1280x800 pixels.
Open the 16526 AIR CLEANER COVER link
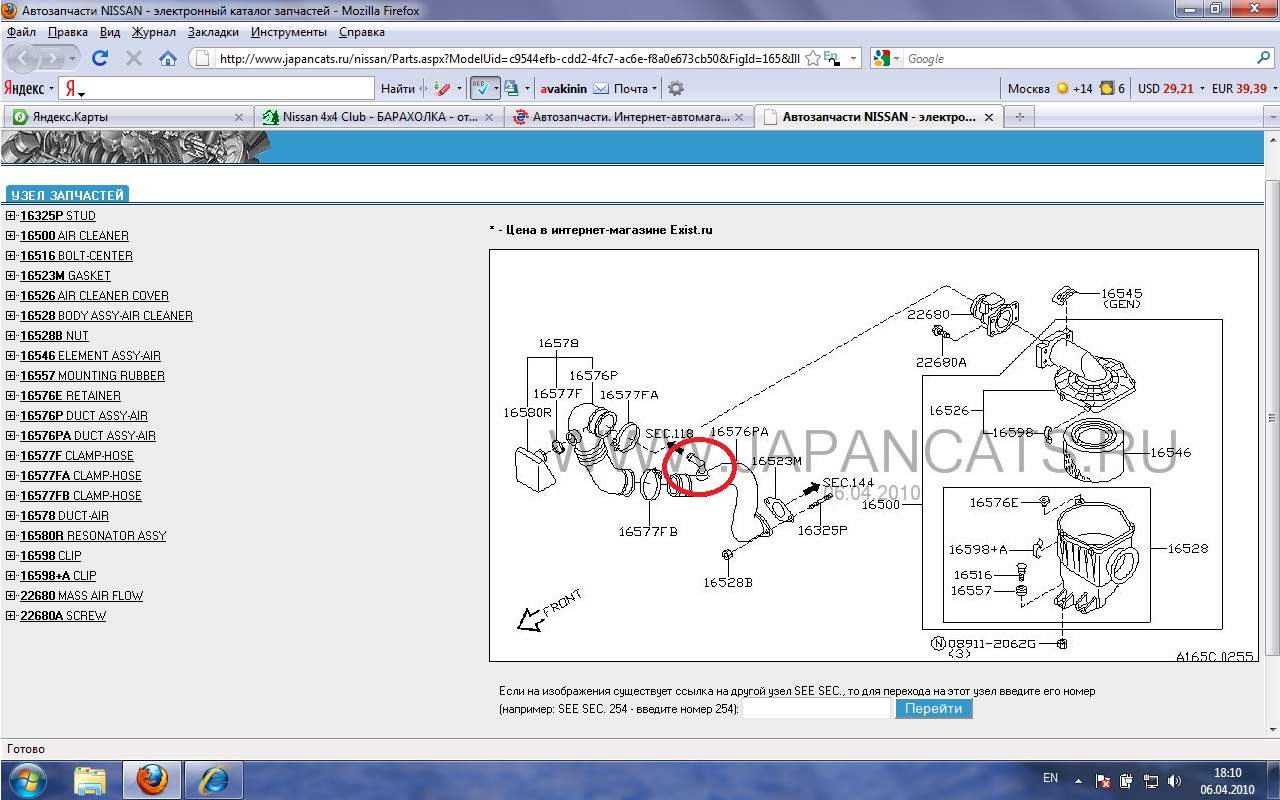click(94, 295)
